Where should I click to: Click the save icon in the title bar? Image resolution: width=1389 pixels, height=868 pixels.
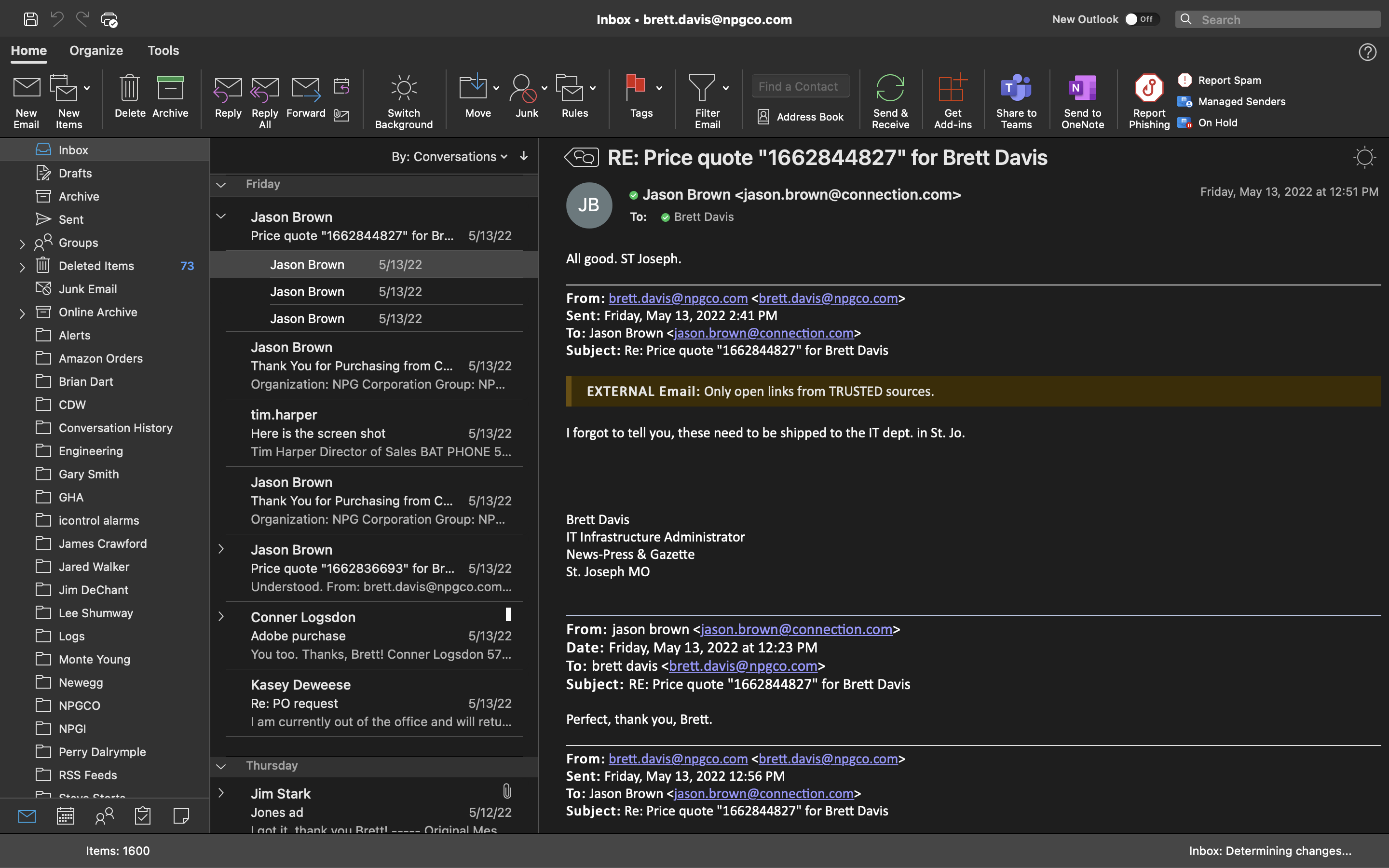(x=31, y=19)
